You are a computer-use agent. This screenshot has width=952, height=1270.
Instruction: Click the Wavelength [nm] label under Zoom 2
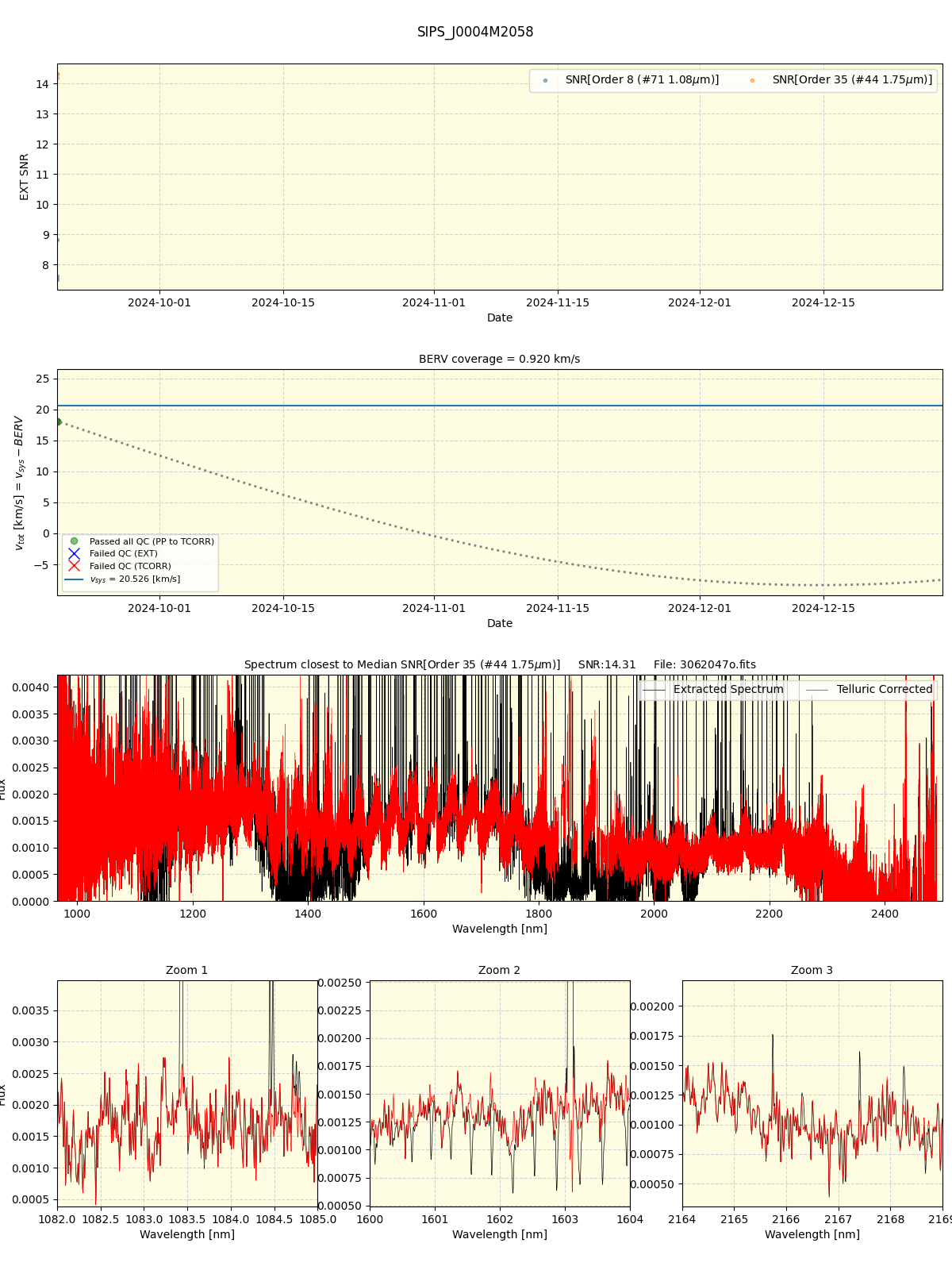tap(500, 1235)
